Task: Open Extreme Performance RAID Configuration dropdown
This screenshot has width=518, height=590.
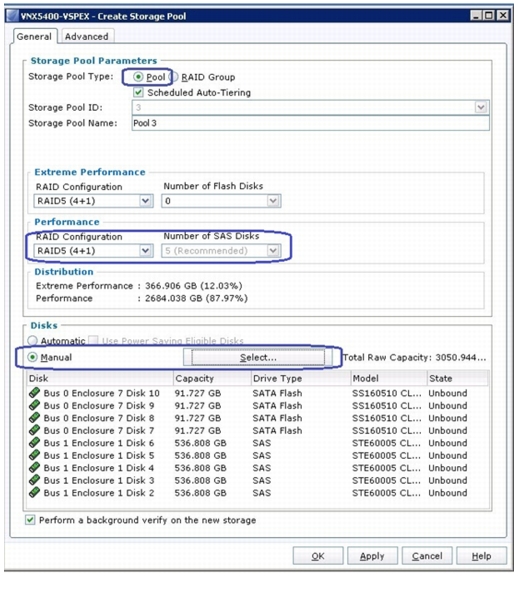Action: point(145,201)
